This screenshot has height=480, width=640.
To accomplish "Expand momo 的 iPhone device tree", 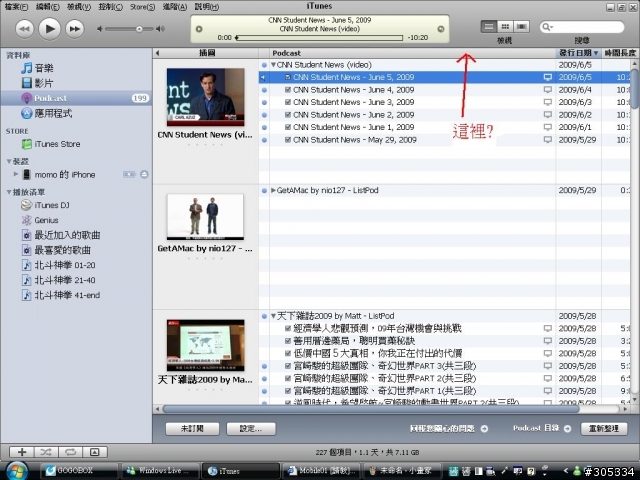I will click(x=16, y=174).
